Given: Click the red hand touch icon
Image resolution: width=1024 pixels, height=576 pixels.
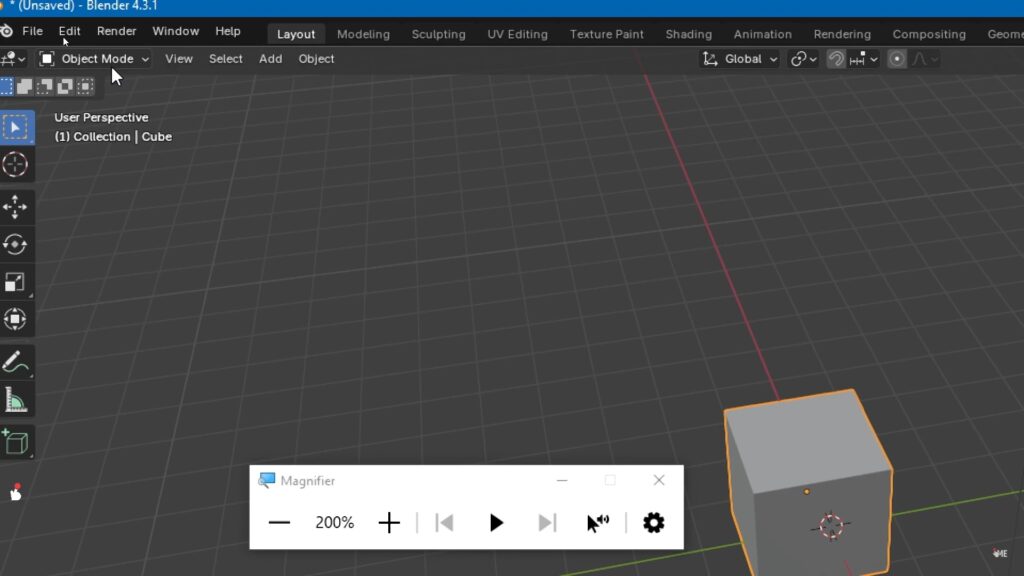Looking at the screenshot, I should pyautogui.click(x=16, y=492).
